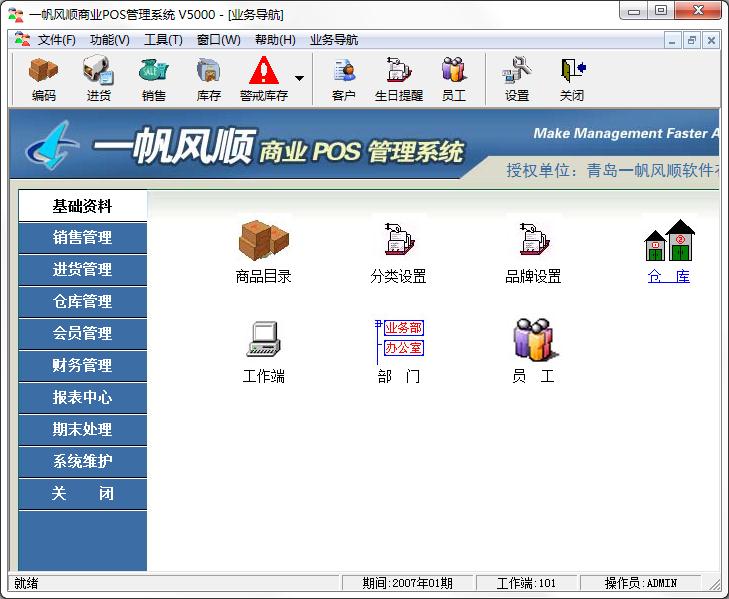This screenshot has height=599, width=729.
Task: Restore the inner child window
Action: point(692,41)
